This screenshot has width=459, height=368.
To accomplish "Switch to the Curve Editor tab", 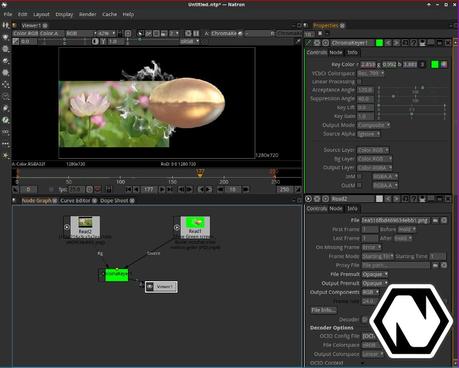I will click(x=75, y=201).
